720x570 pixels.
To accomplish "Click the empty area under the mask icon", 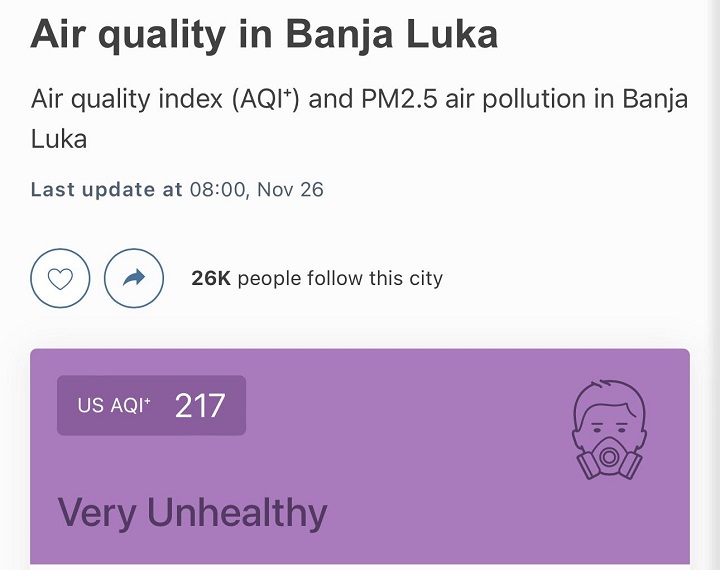I will pyautogui.click(x=609, y=521).
